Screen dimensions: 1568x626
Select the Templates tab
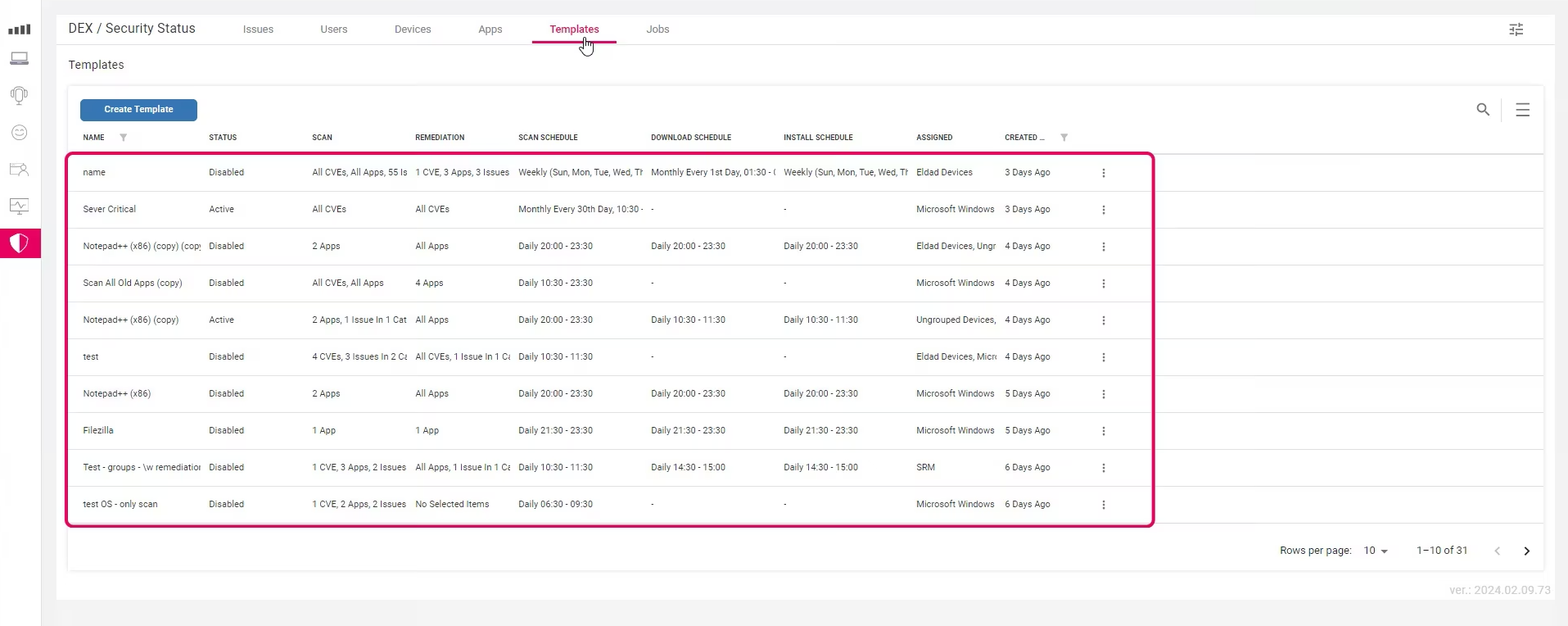click(x=574, y=29)
